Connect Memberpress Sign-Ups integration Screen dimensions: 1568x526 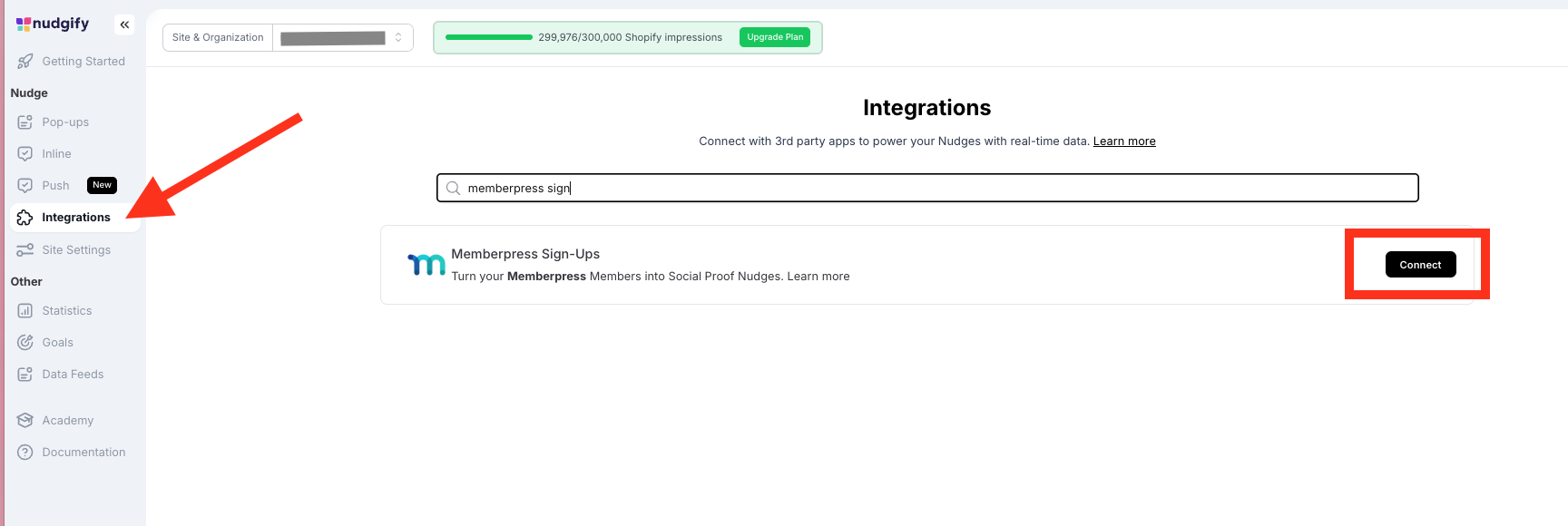(x=1420, y=265)
